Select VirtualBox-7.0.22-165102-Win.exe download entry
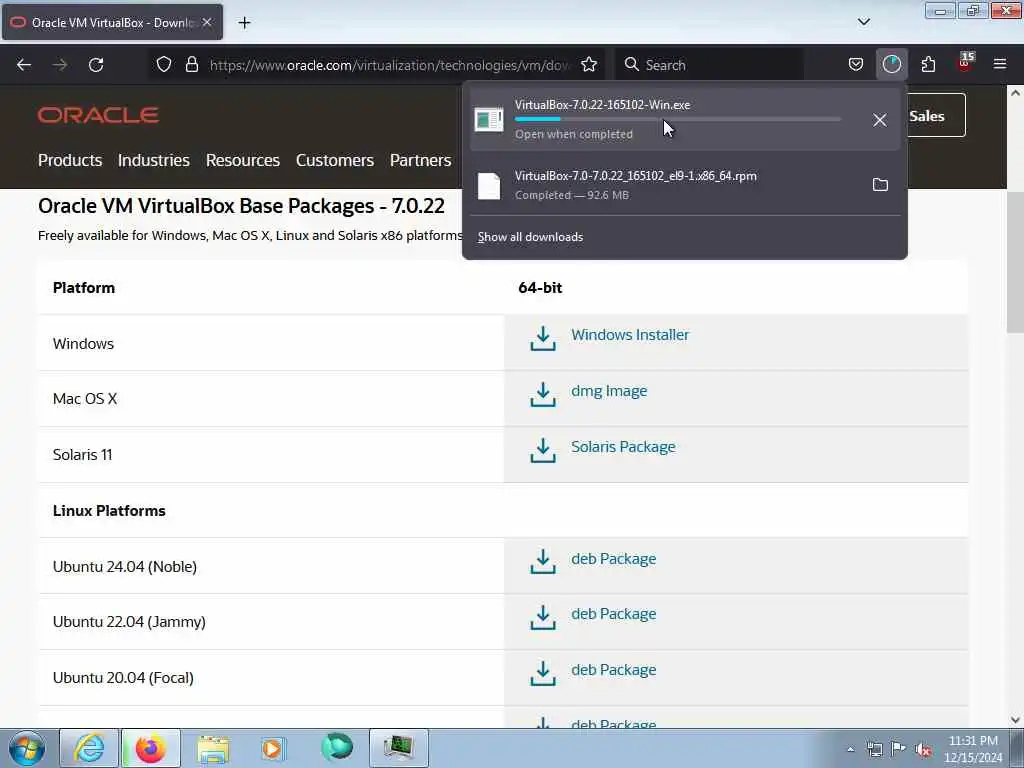1024x768 pixels. click(x=684, y=120)
